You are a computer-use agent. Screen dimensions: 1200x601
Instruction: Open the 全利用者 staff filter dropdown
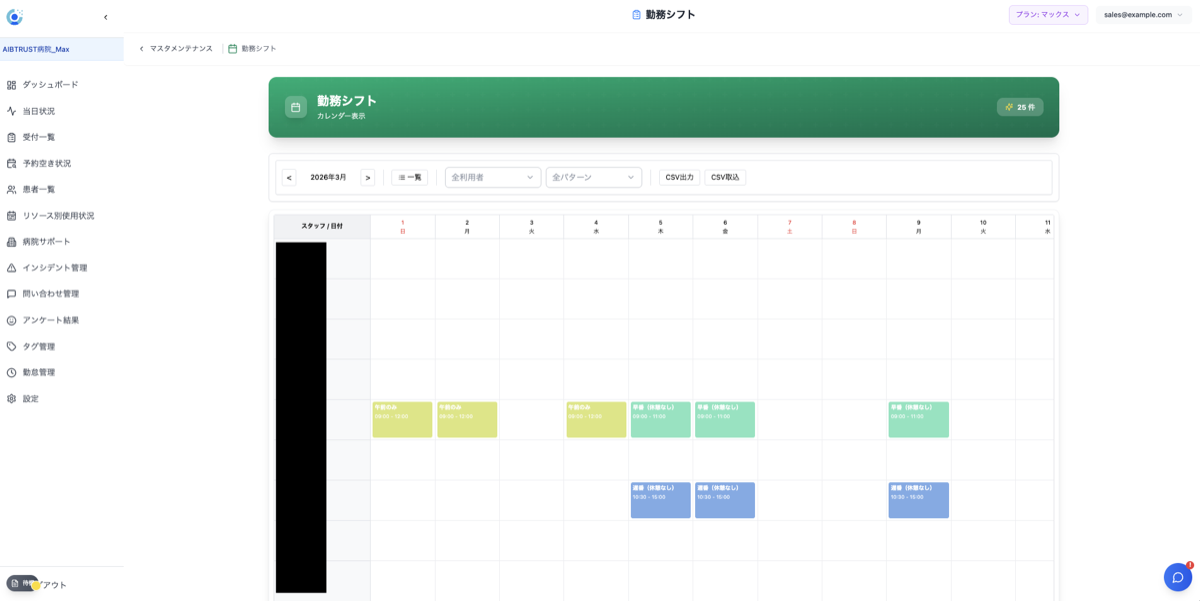[x=492, y=177]
